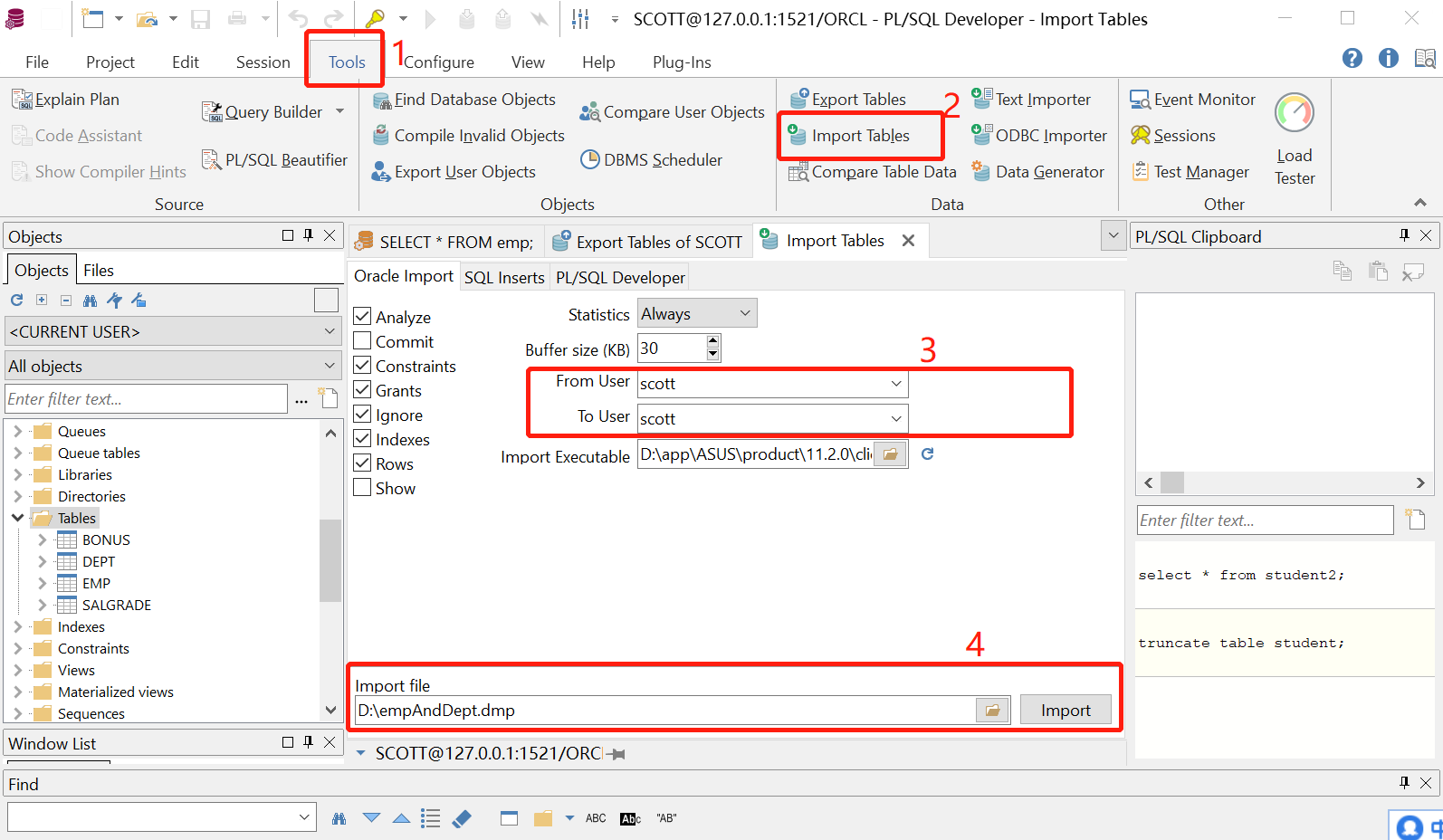Open Compare Table Data

872,172
